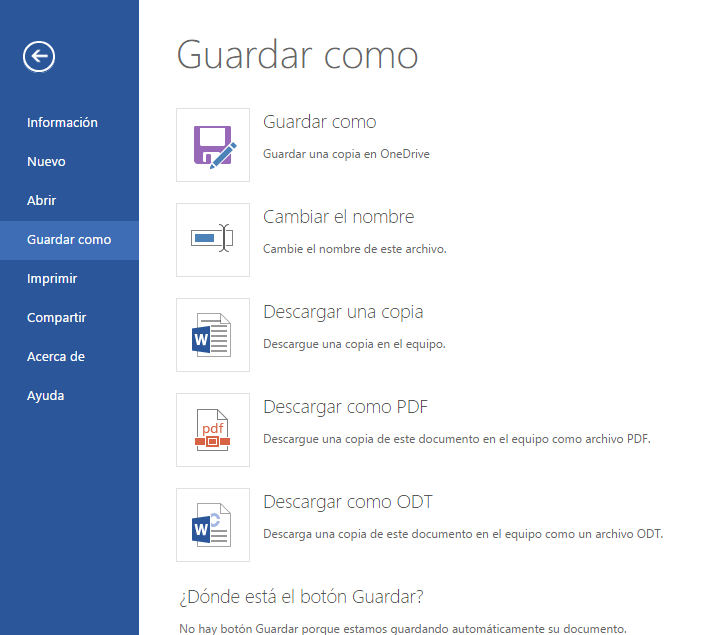Click the ODT download description text
This screenshot has width=724, height=635.
pos(463,534)
